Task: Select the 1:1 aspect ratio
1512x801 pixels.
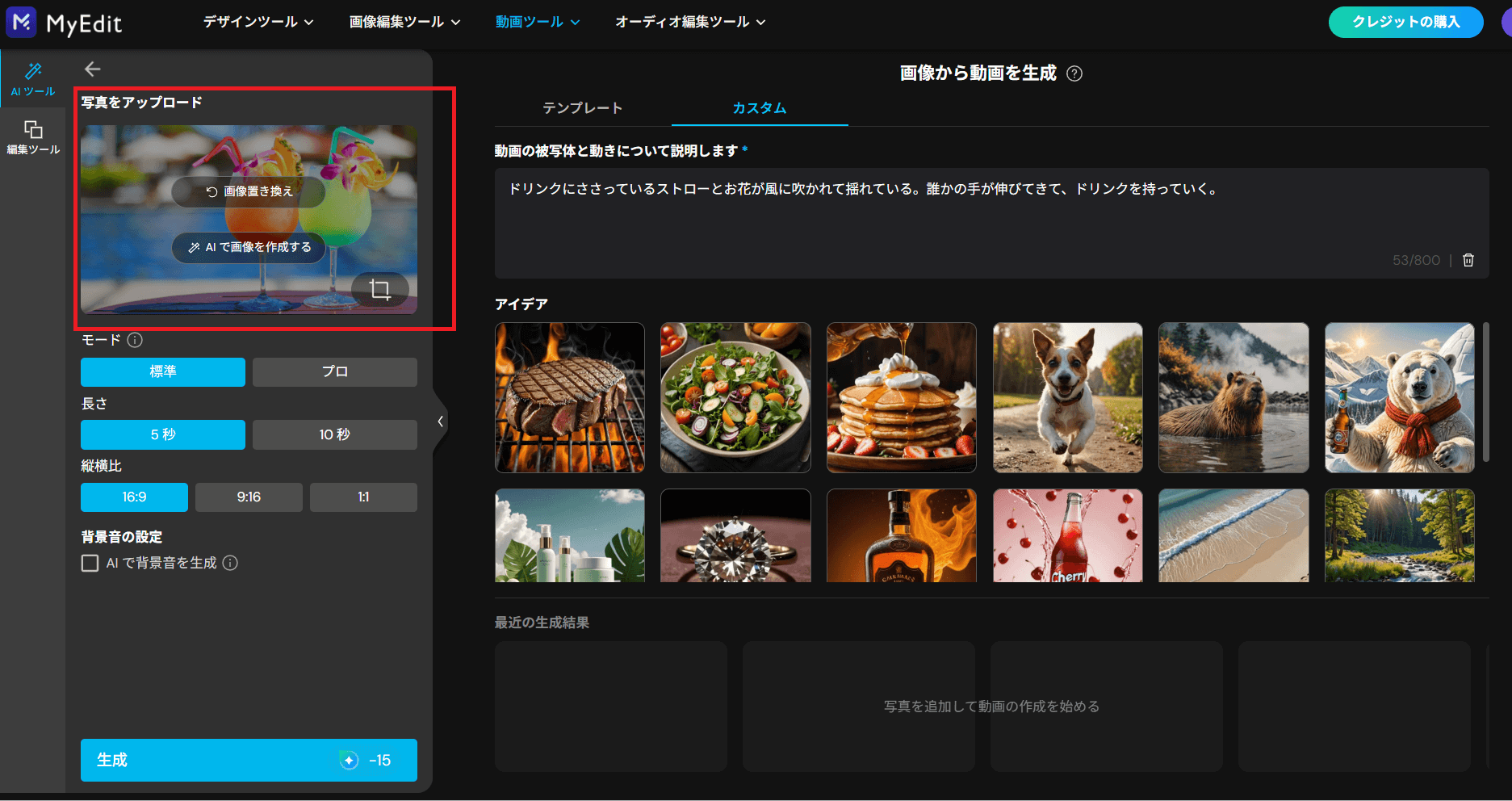Action: (363, 497)
